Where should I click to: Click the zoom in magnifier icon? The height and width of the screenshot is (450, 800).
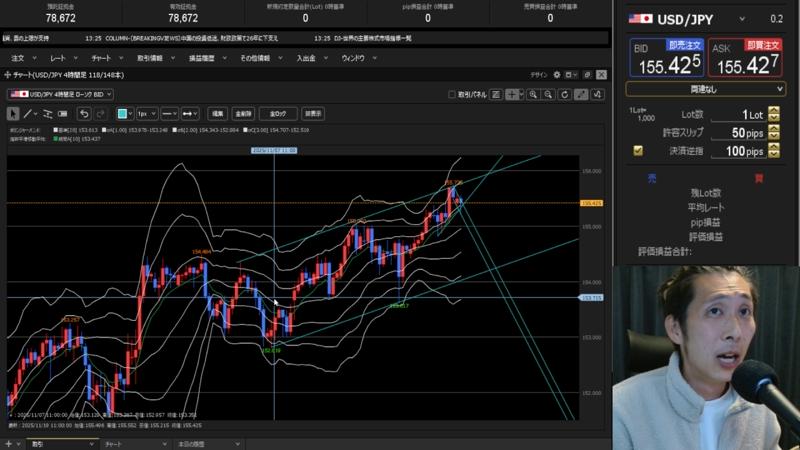[535, 94]
